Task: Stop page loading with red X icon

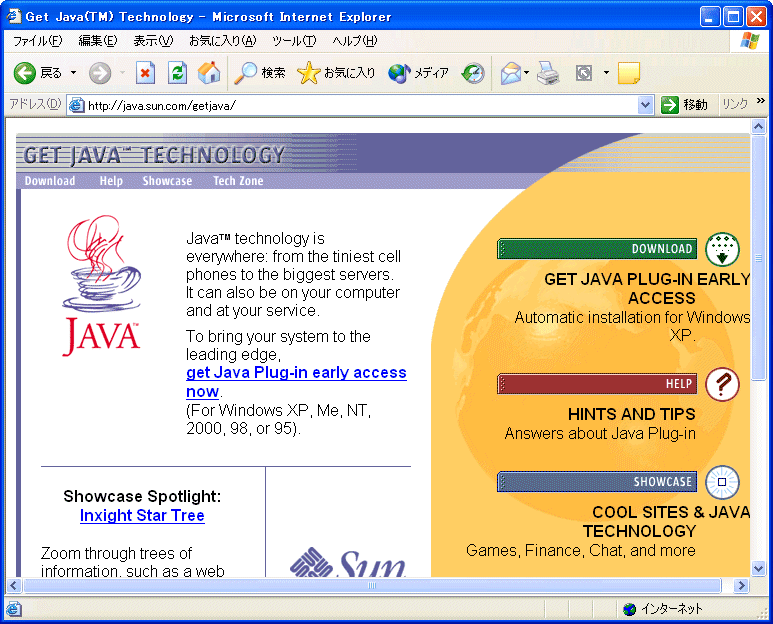Action: (x=145, y=73)
